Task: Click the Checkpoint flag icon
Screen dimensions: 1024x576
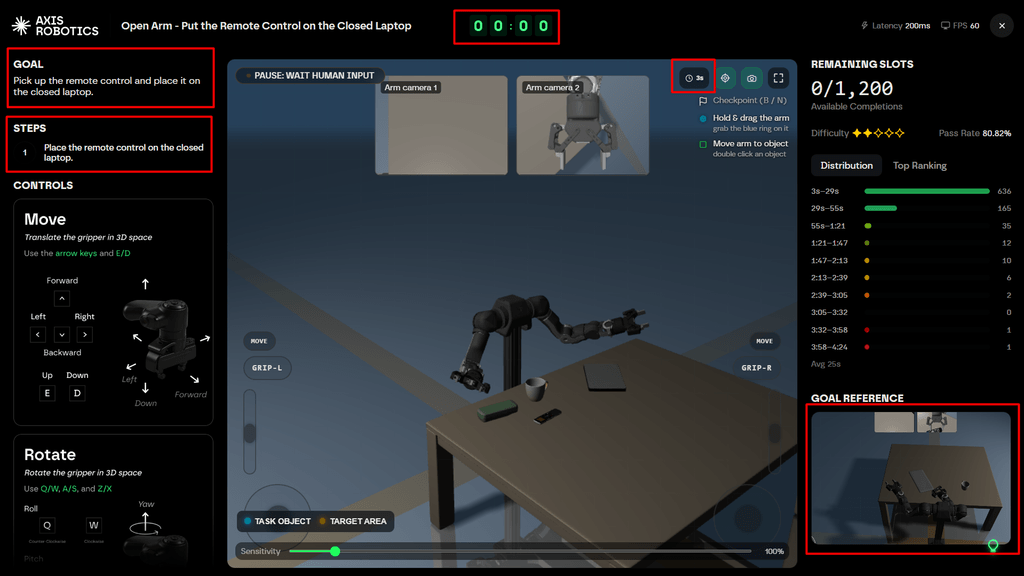Action: point(703,101)
